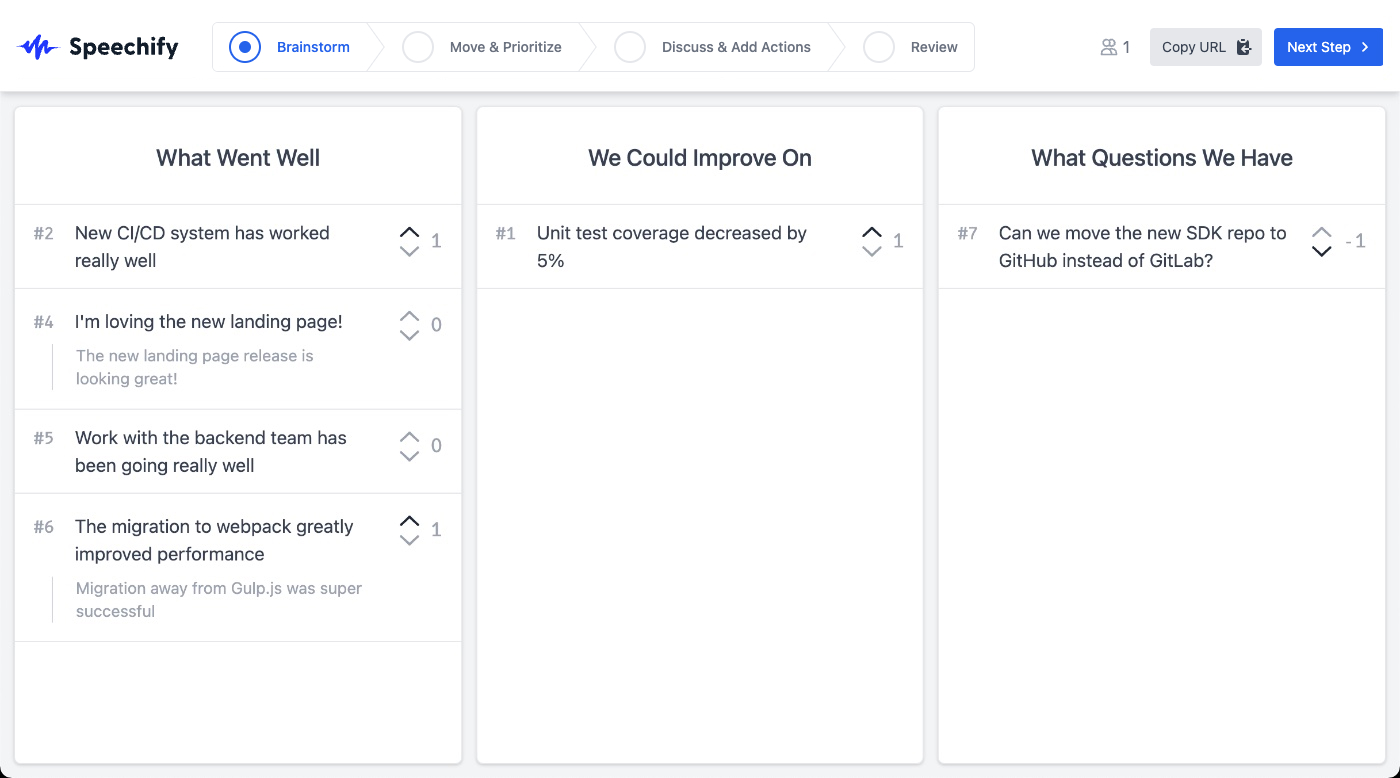1400x778 pixels.
Task: Downvote the backend team card #5
Action: point(409,456)
